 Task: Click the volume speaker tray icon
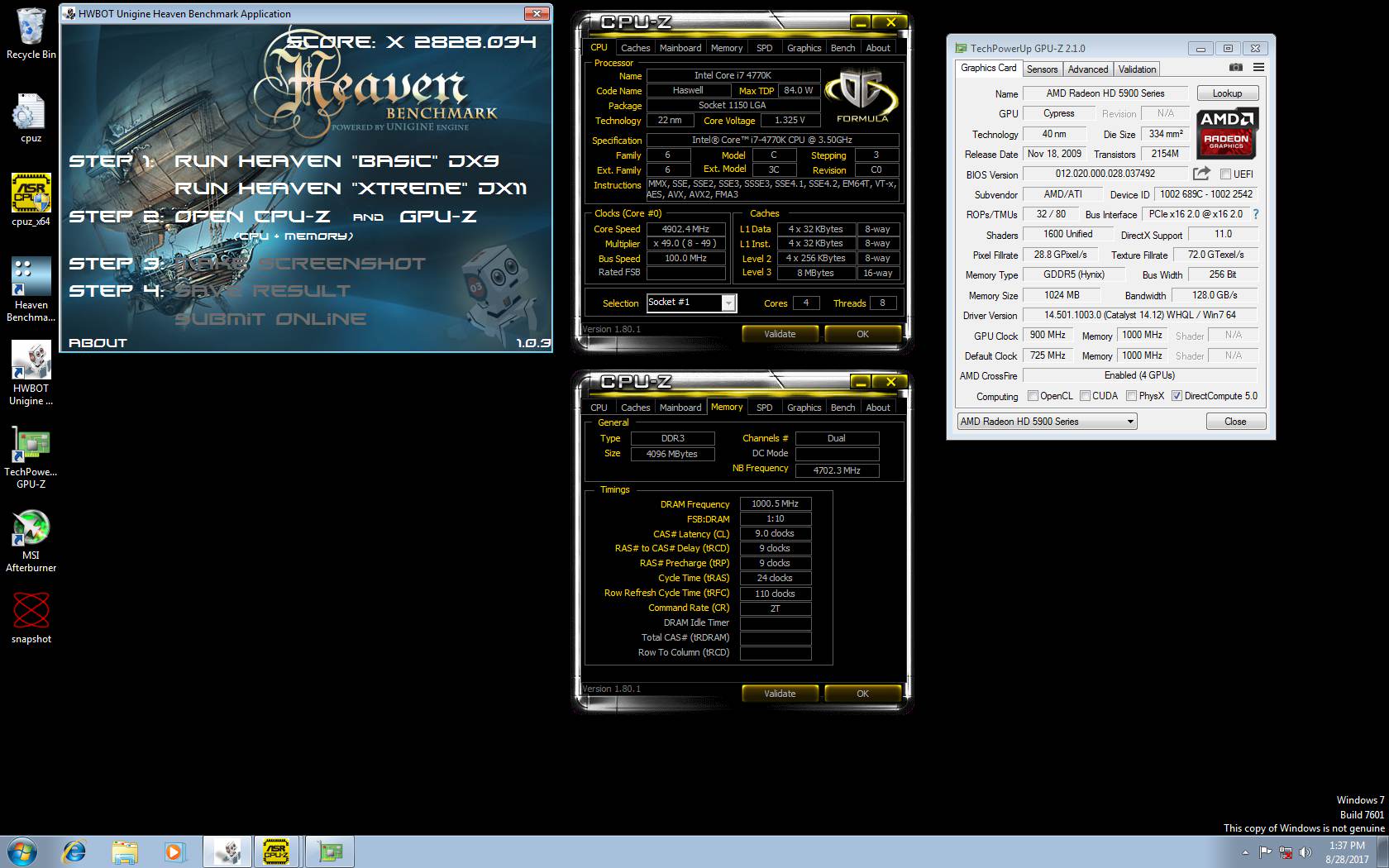click(x=1305, y=852)
